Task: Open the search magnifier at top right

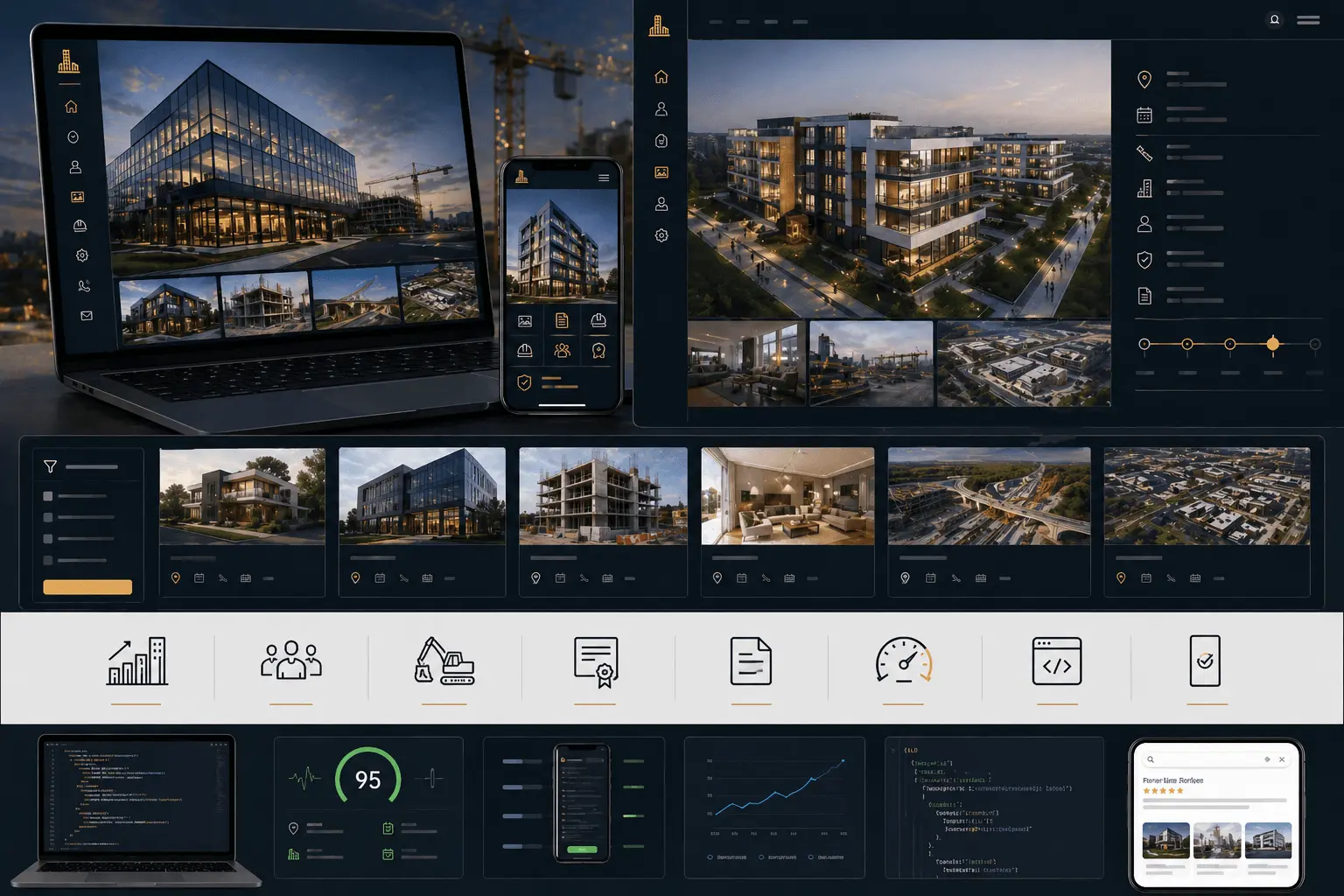Action: pos(1275,19)
